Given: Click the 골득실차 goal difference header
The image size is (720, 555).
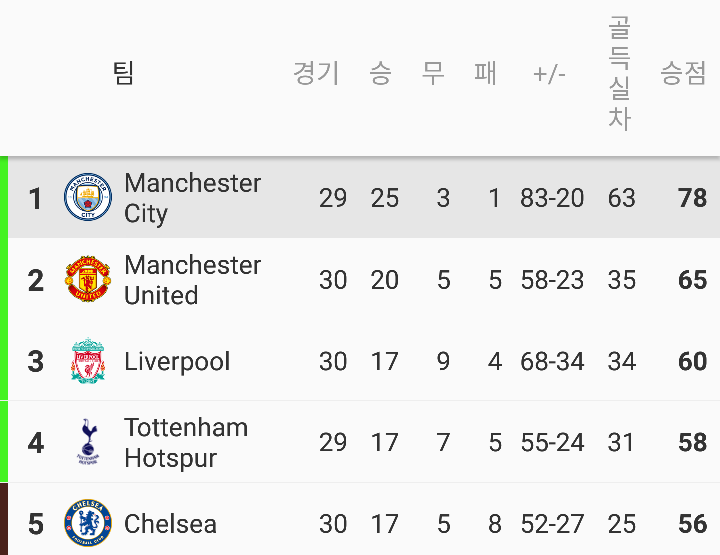Looking at the screenshot, I should [x=619, y=73].
